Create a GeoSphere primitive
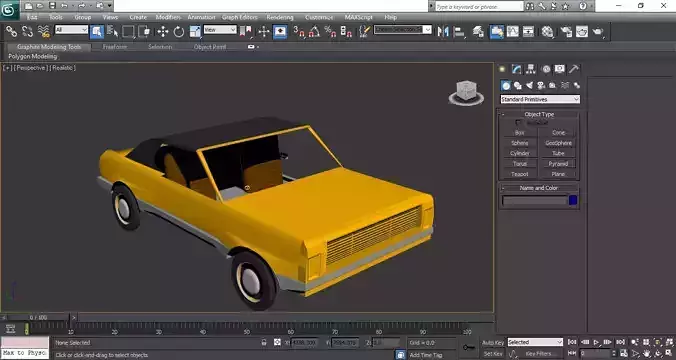The height and width of the screenshot is (360, 676). pyautogui.click(x=558, y=143)
